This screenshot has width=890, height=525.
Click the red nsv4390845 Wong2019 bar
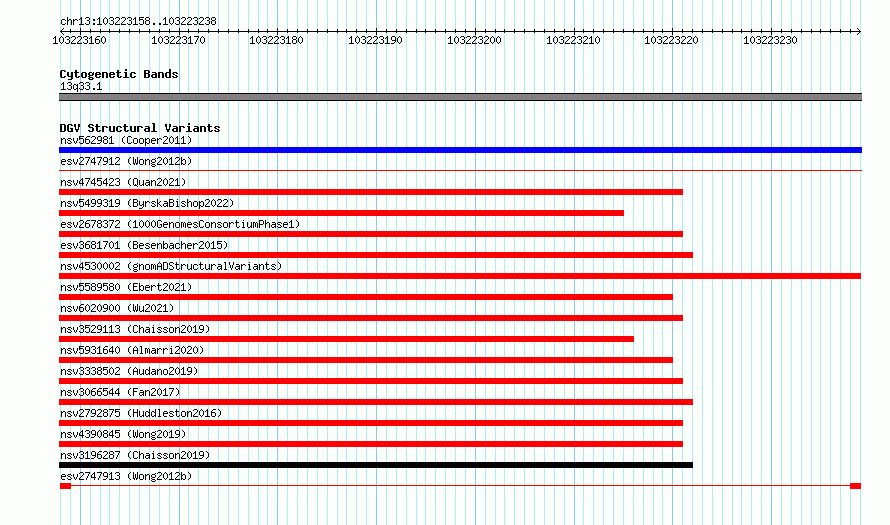371,444
